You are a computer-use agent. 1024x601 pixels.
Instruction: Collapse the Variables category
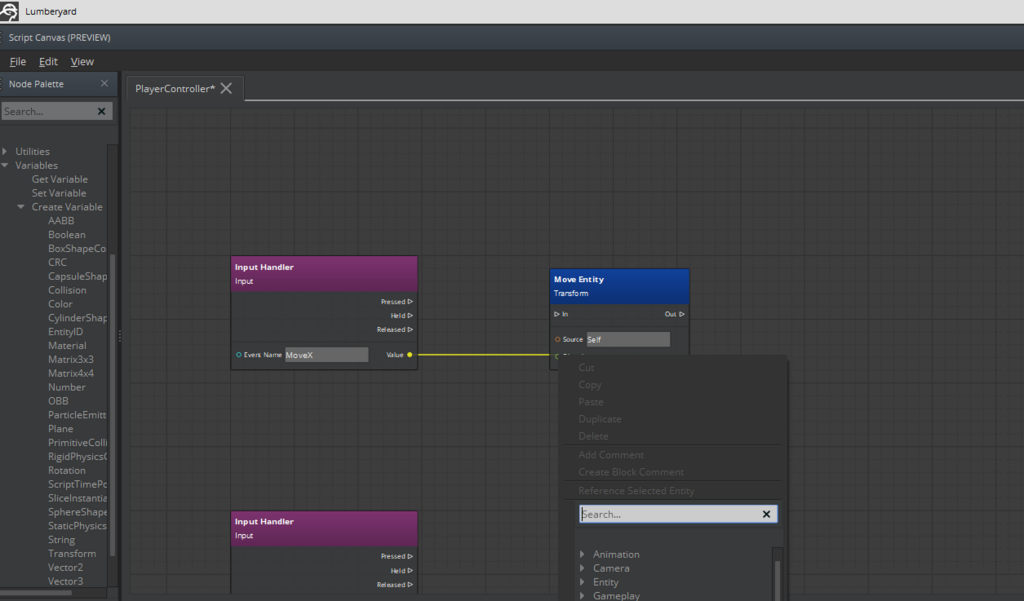5,165
